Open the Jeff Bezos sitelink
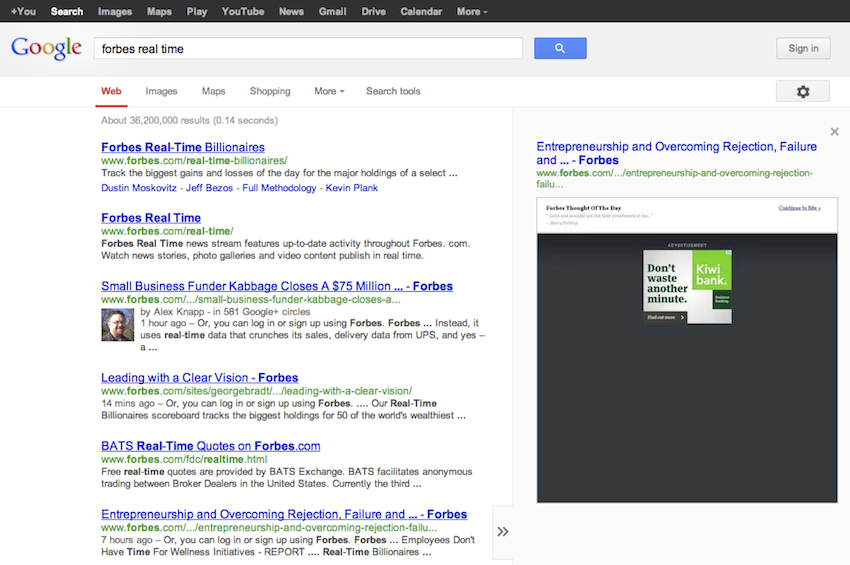850x565 pixels. click(x=209, y=188)
